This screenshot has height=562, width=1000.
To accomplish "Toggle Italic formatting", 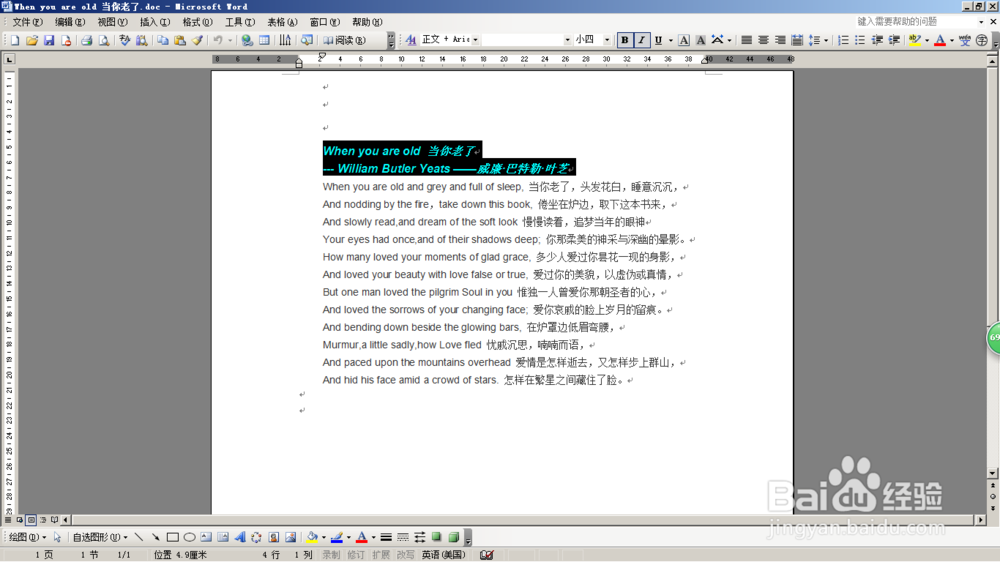I will pos(641,40).
